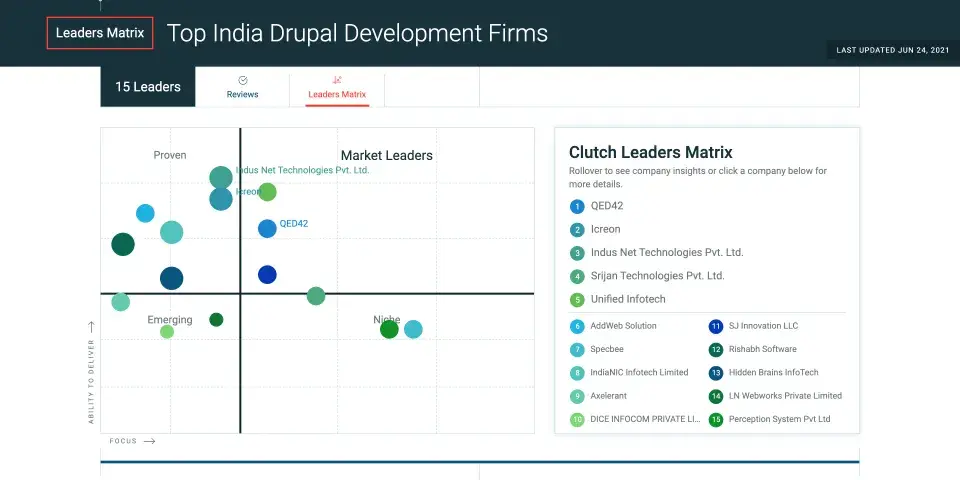Screen dimensions: 960x480
Task: Click the small dark green bubble beside Emerging
Action: [216, 320]
